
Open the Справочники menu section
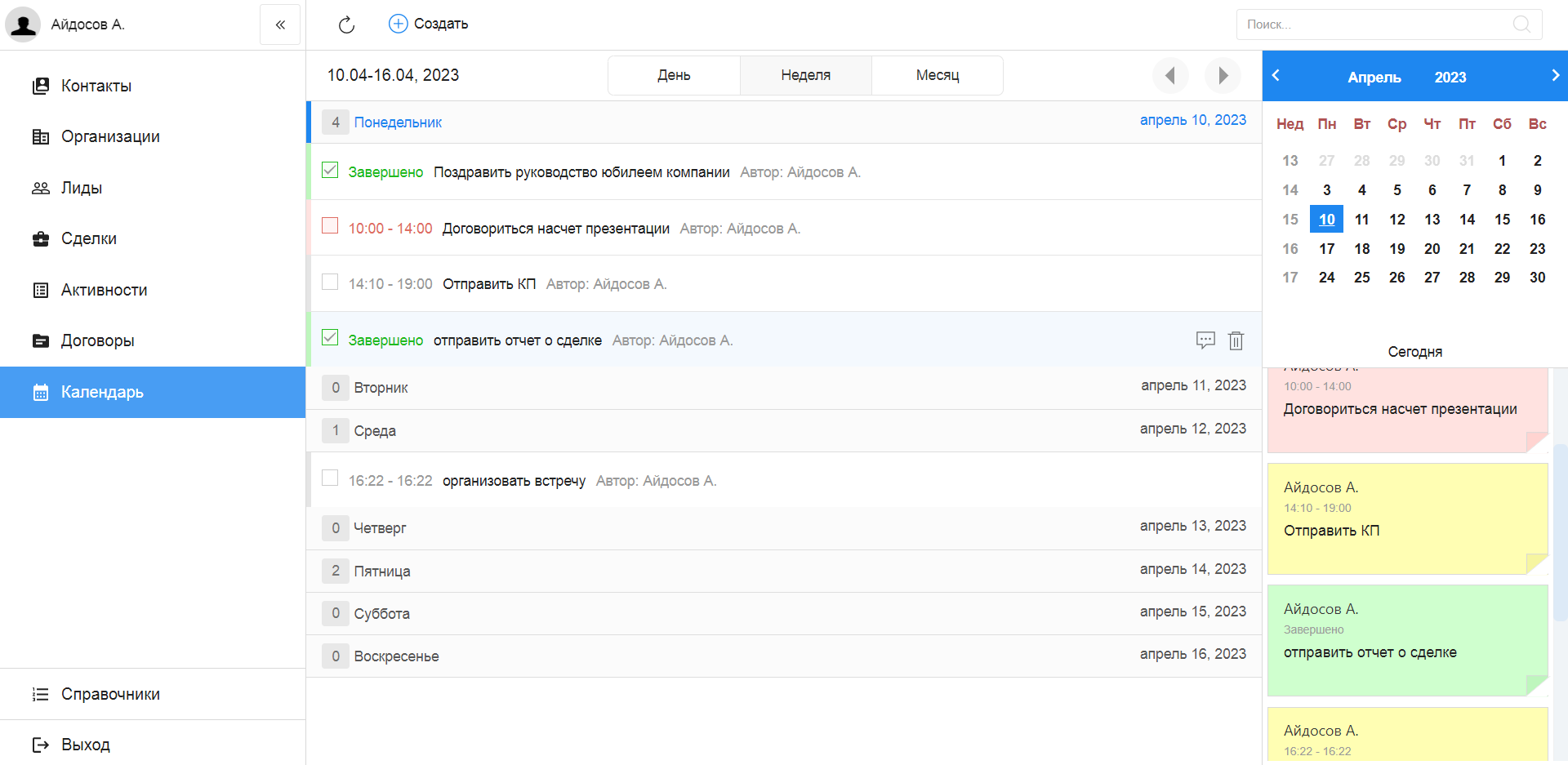tap(153, 695)
